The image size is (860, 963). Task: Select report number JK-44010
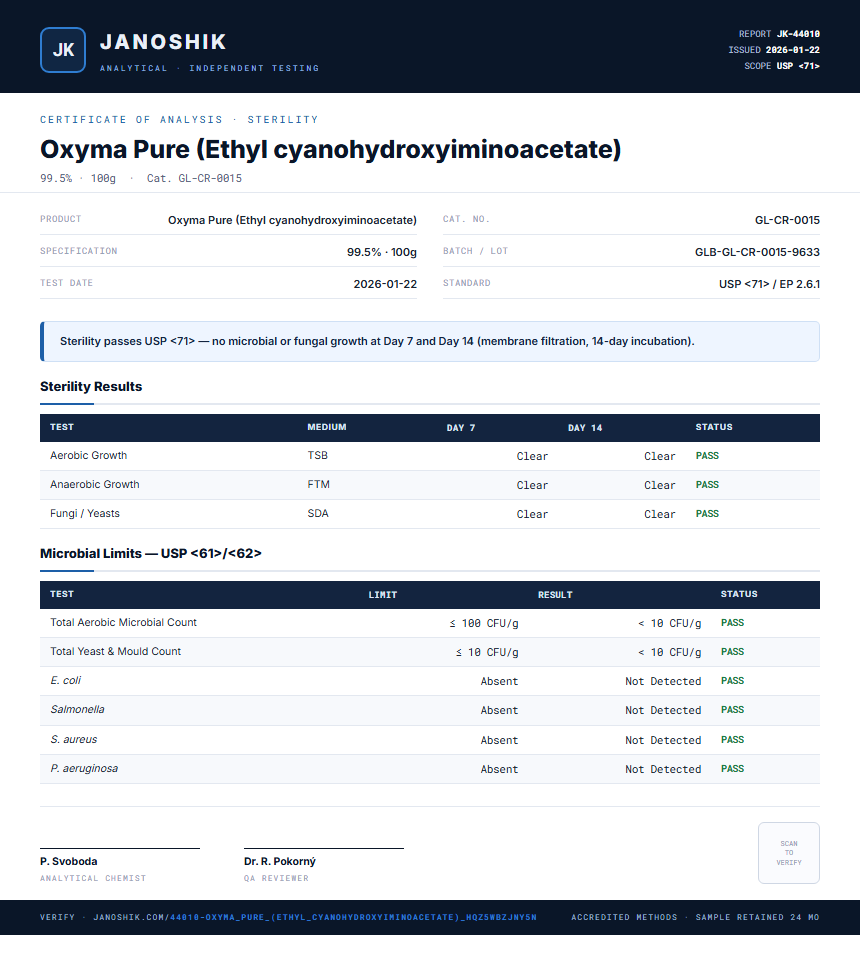click(x=798, y=34)
